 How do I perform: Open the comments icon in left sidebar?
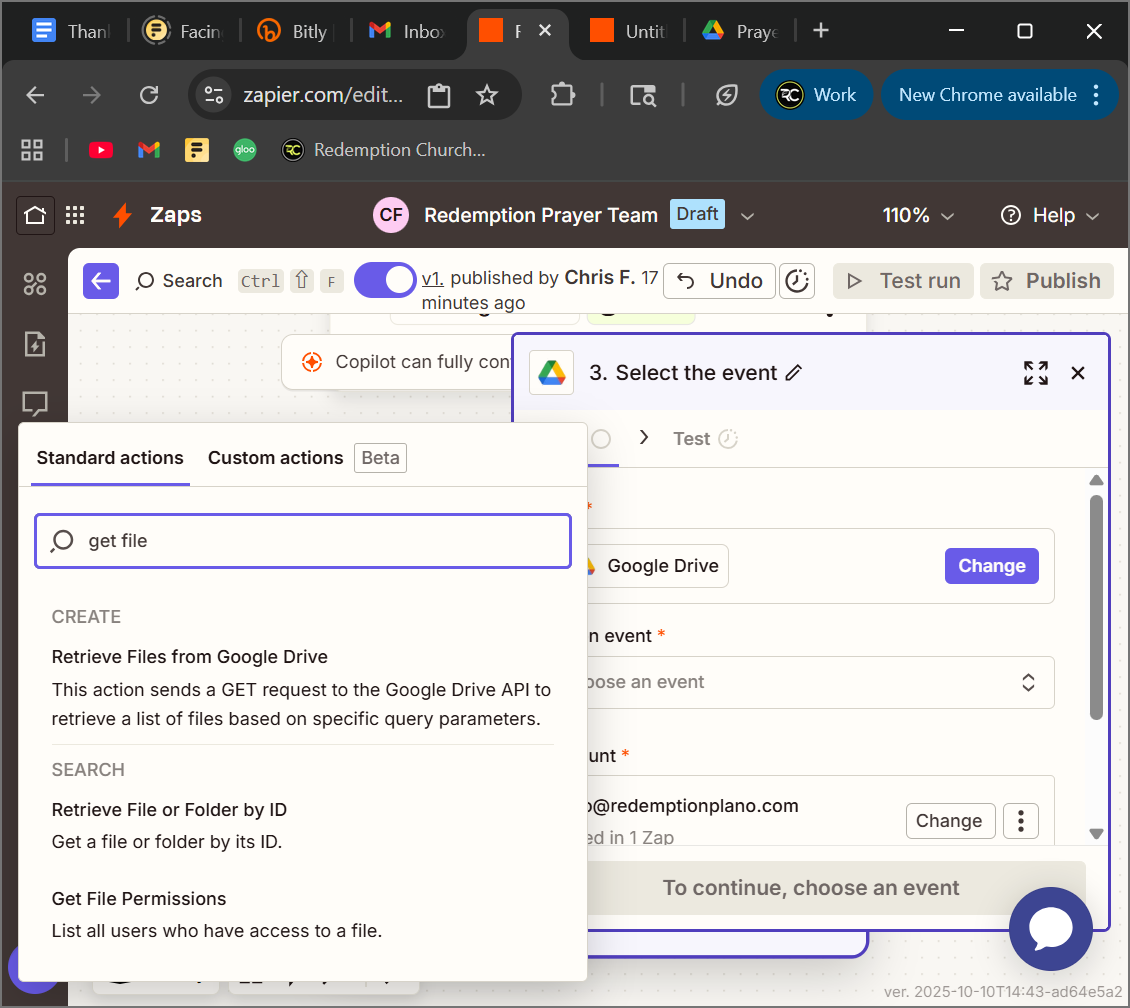pos(35,403)
